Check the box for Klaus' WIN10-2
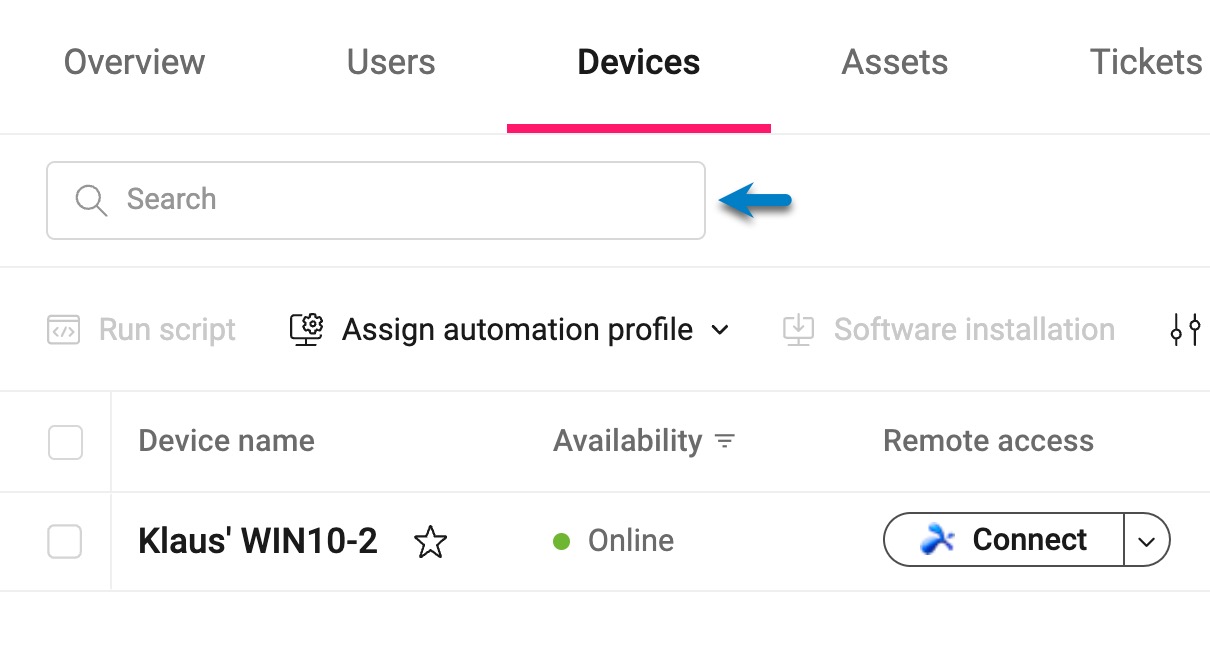1210x654 pixels. (x=66, y=542)
